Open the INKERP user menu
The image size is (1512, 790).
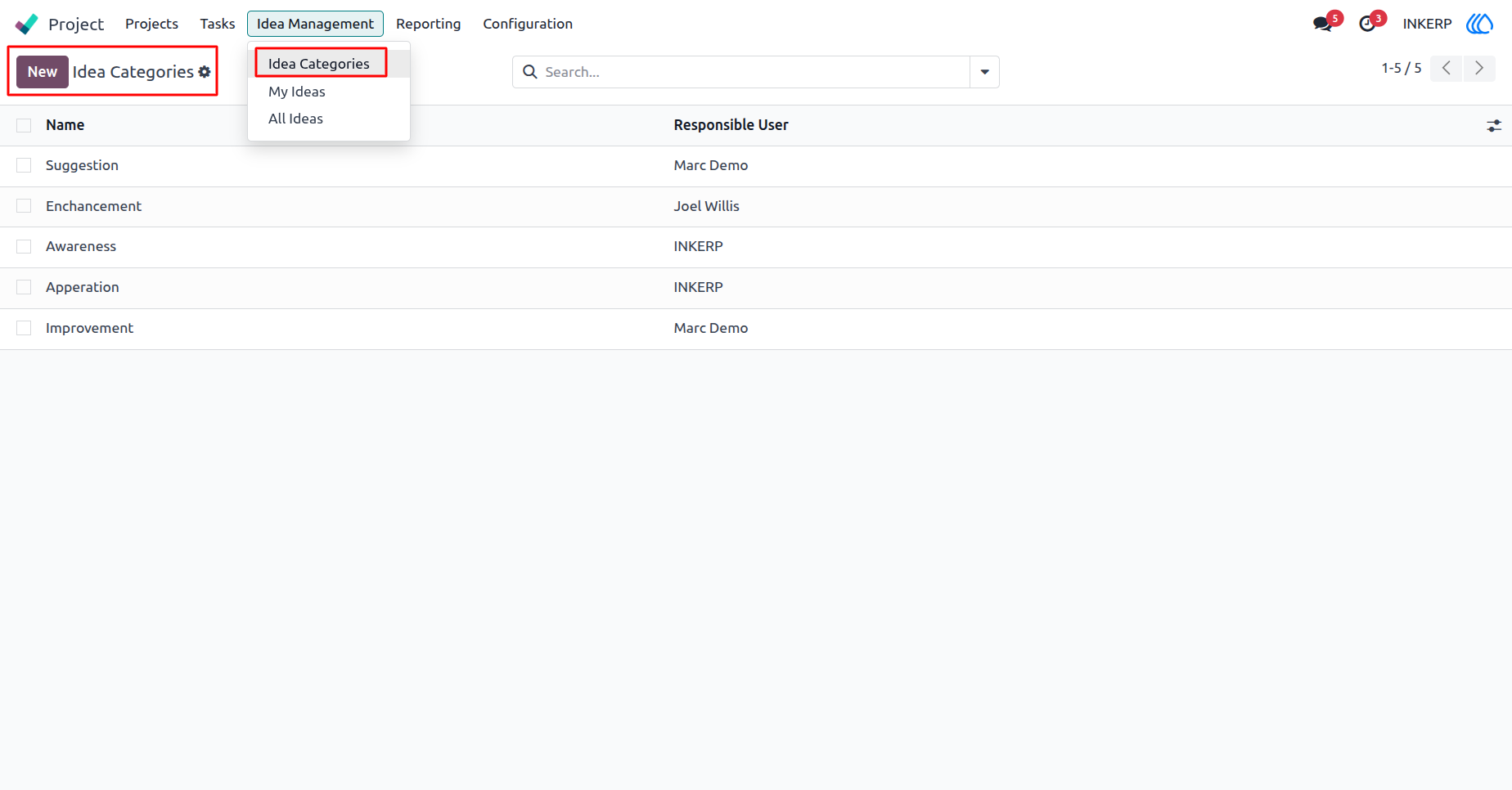pyautogui.click(x=1427, y=24)
